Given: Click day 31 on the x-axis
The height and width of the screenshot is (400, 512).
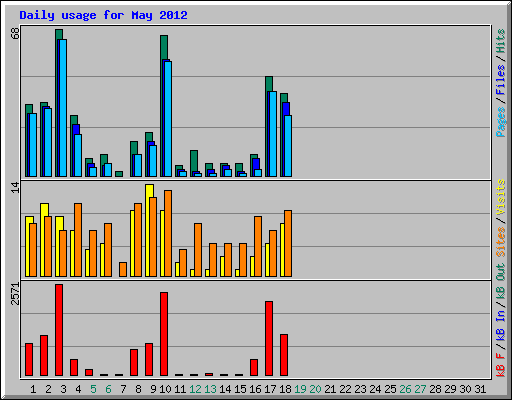Looking at the screenshot, I should tap(480, 389).
